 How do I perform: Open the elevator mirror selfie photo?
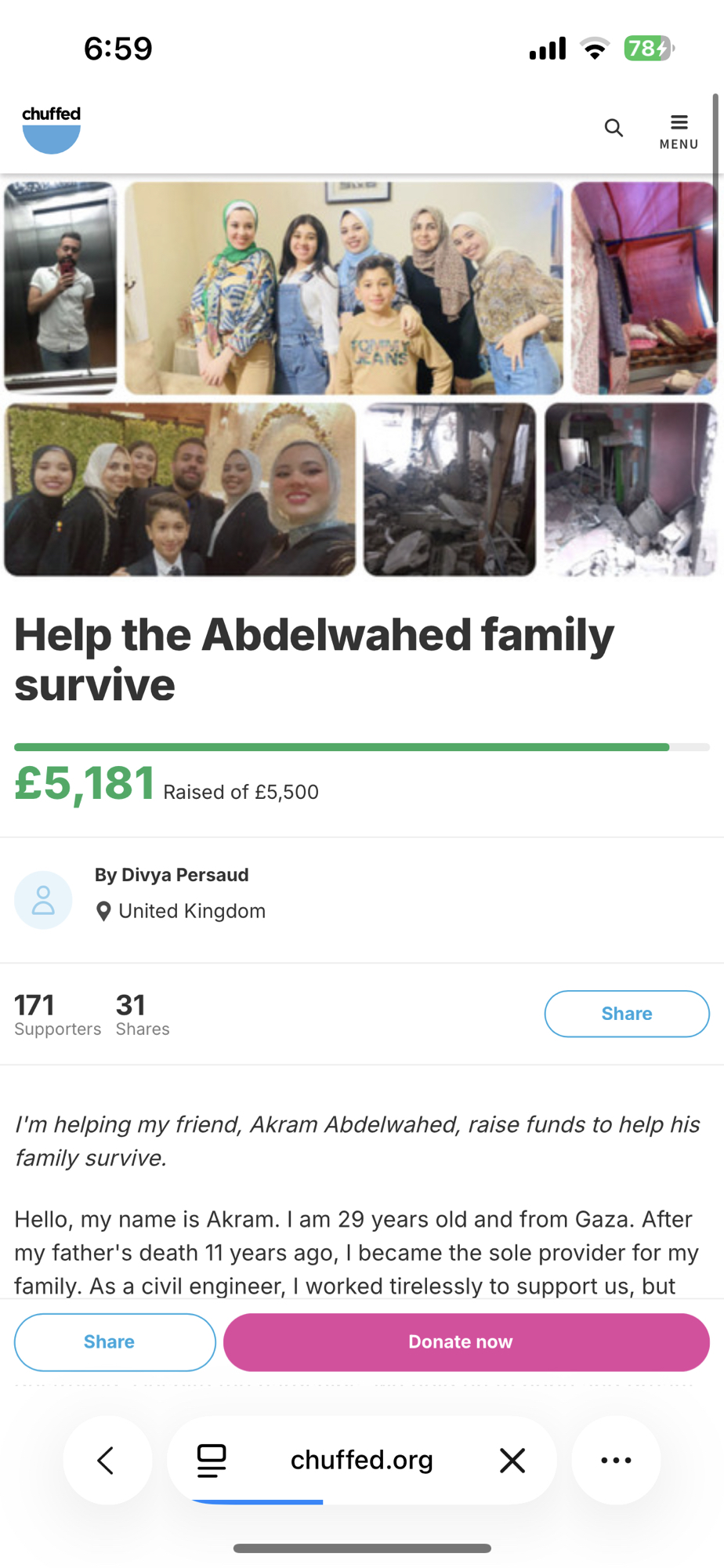click(60, 288)
